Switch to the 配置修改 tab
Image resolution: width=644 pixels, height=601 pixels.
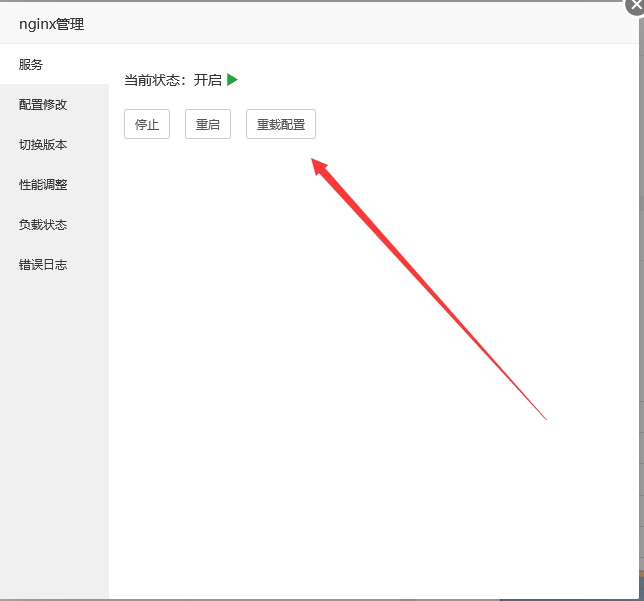pyautogui.click(x=43, y=104)
